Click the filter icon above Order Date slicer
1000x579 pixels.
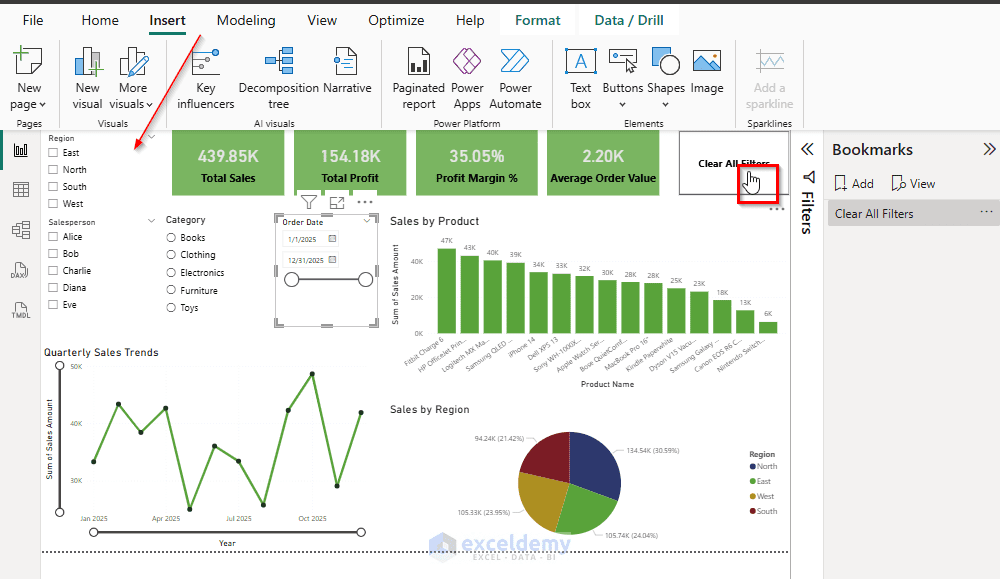tap(309, 202)
